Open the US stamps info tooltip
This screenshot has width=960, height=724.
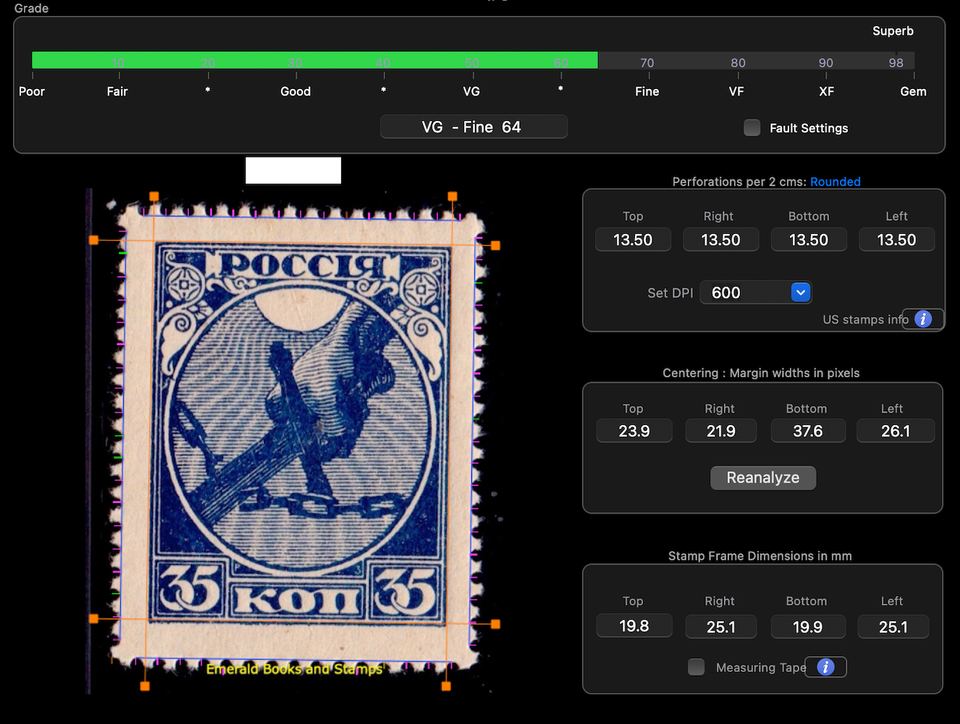click(922, 319)
